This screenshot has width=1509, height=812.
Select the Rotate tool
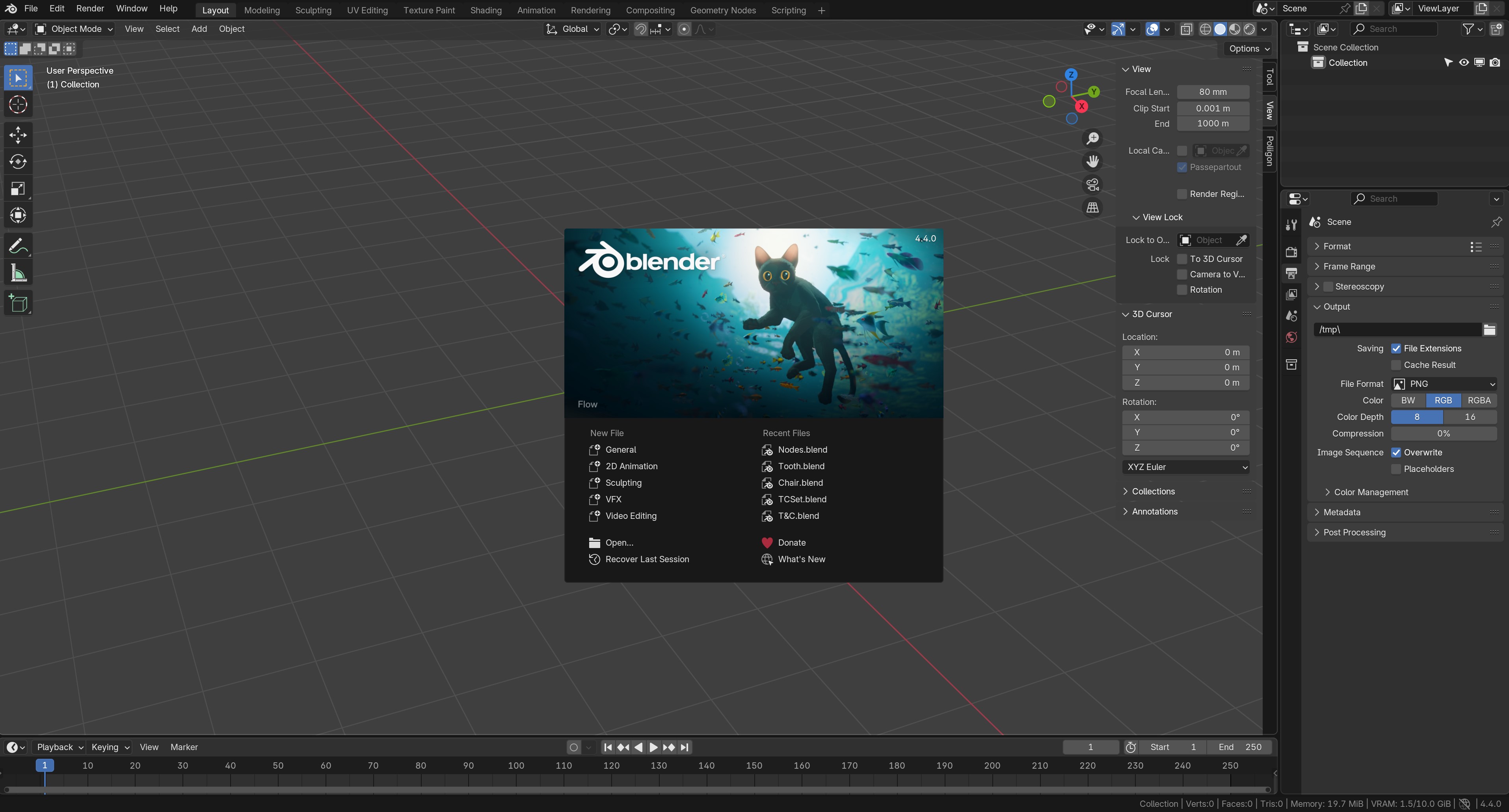(x=18, y=162)
